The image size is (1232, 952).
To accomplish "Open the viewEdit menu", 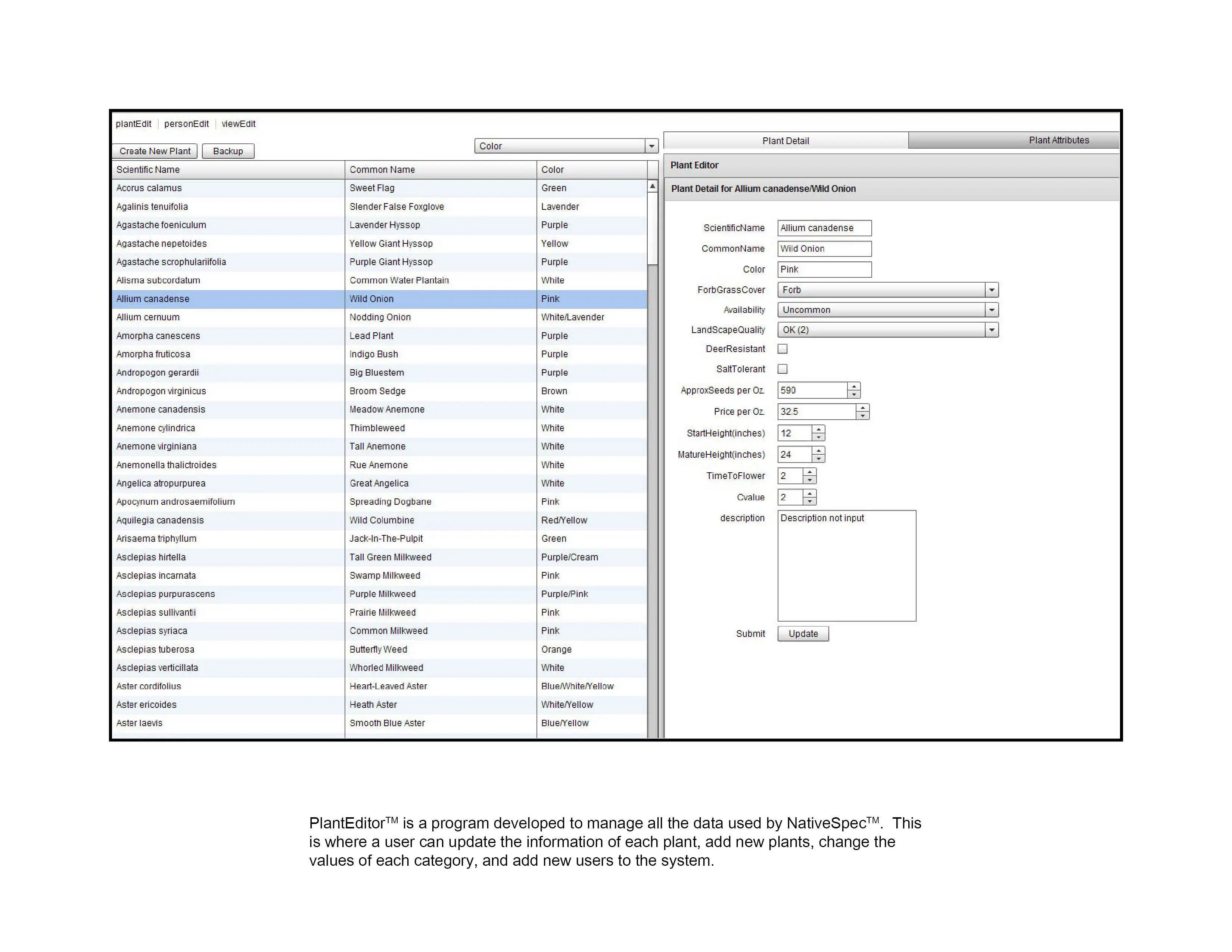I will [238, 124].
